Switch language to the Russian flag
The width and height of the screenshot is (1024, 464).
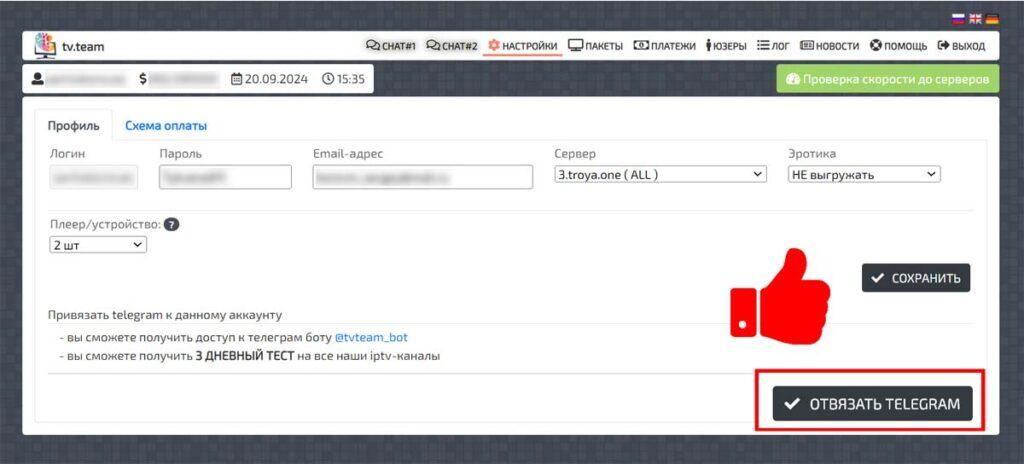click(x=958, y=19)
